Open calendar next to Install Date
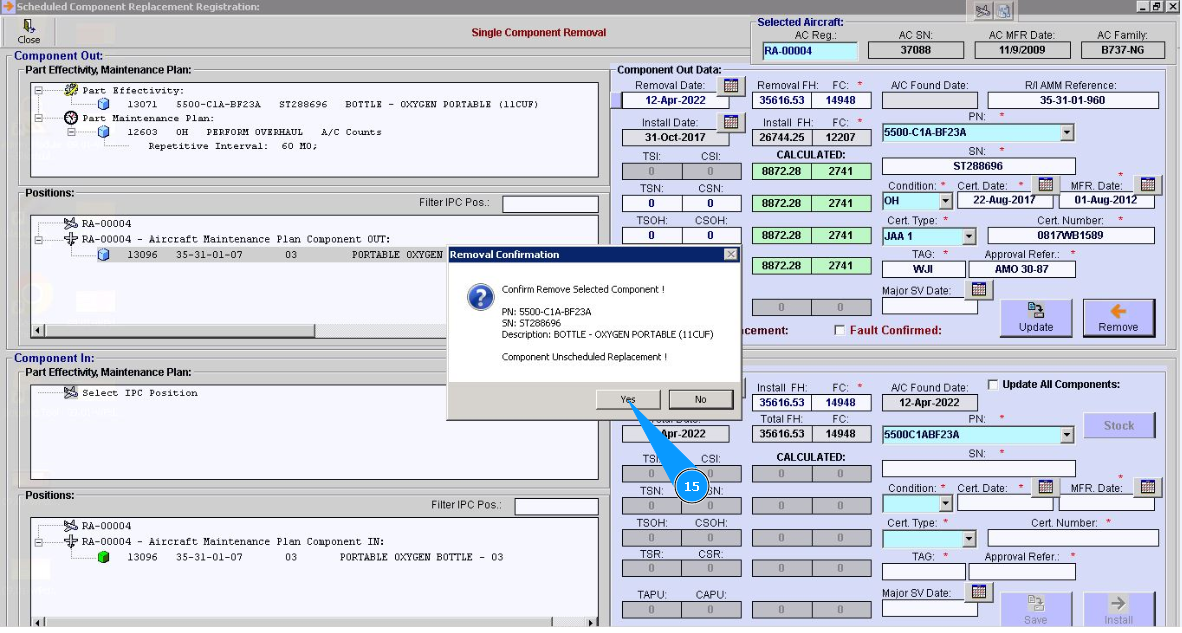The width and height of the screenshot is (1182, 633). (x=730, y=123)
